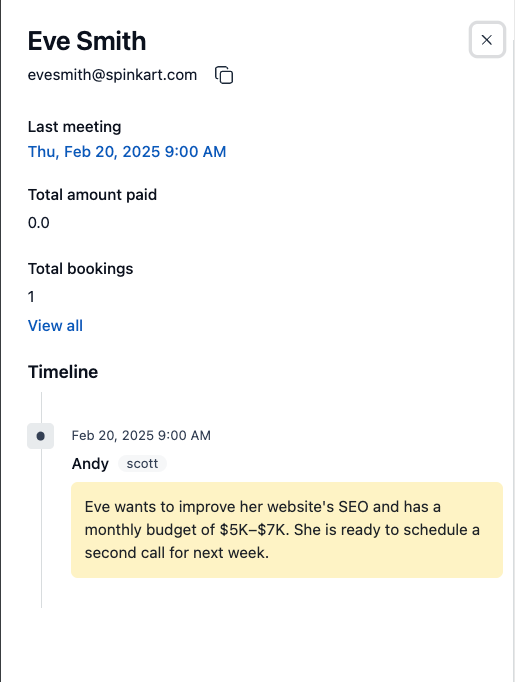Image resolution: width=515 pixels, height=682 pixels.
Task: Select the 0.0 amount paid value
Action: (x=39, y=223)
